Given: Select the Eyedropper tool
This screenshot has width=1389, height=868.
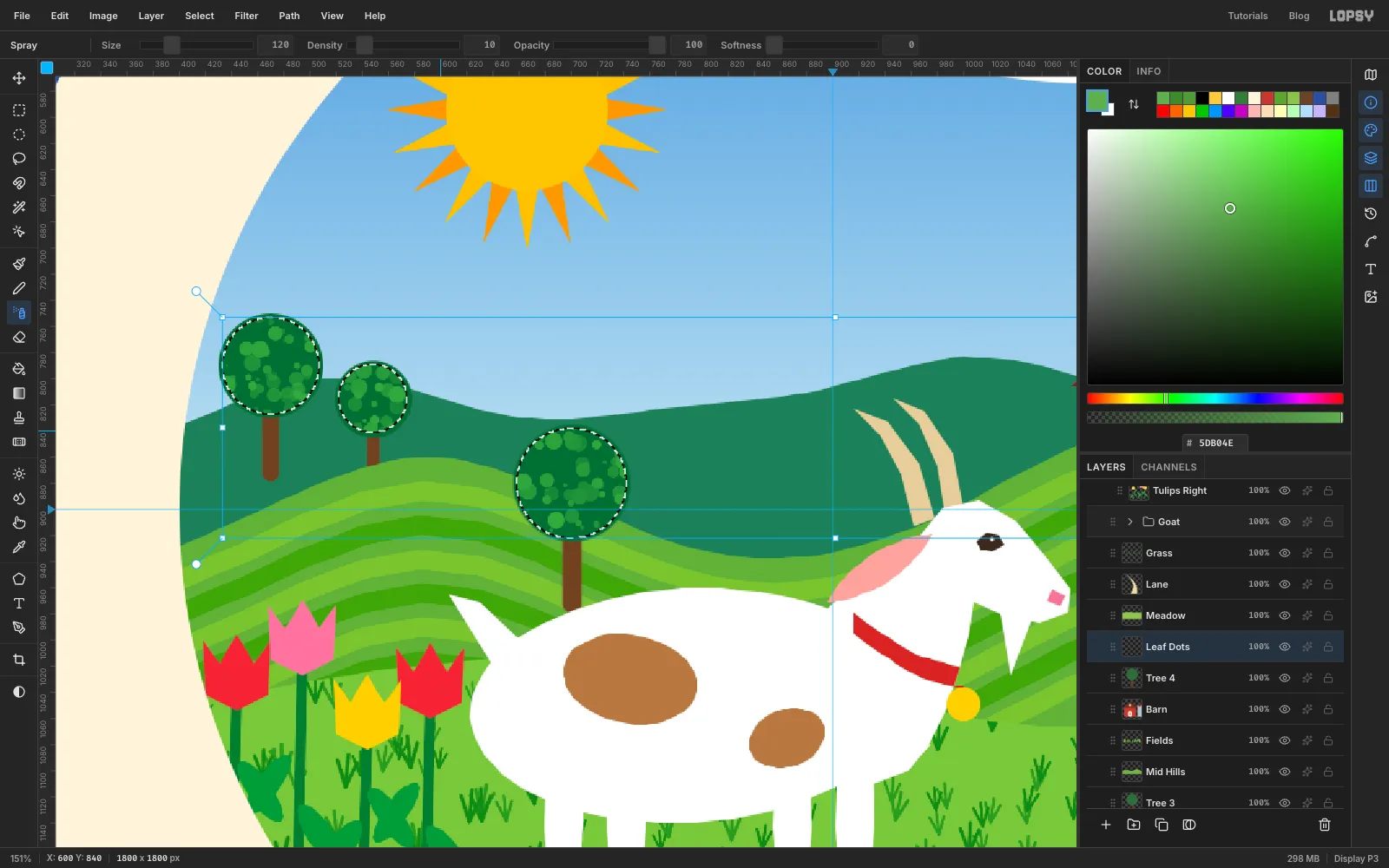Looking at the screenshot, I should [x=19, y=547].
